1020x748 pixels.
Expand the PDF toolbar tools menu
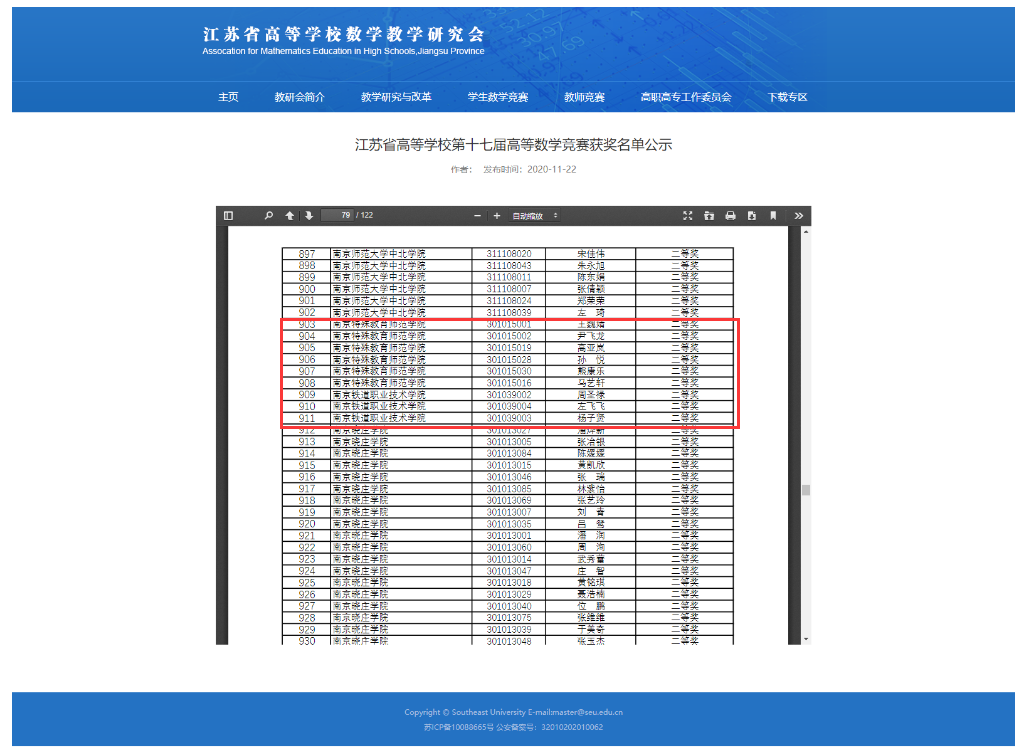point(798,216)
